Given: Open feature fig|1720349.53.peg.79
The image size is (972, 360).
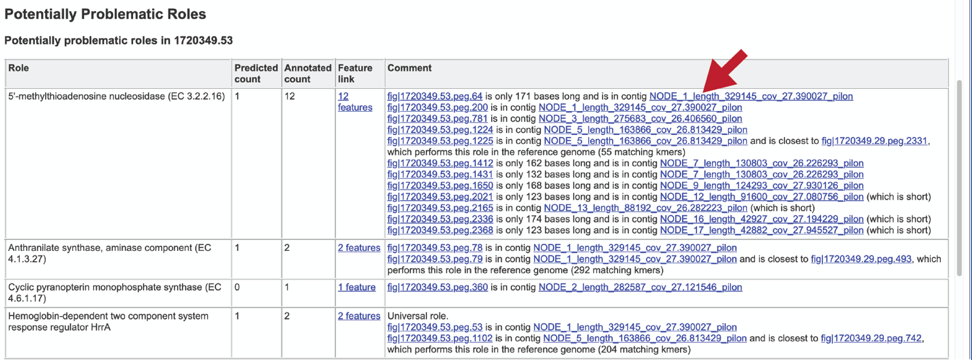Looking at the screenshot, I should [435, 259].
